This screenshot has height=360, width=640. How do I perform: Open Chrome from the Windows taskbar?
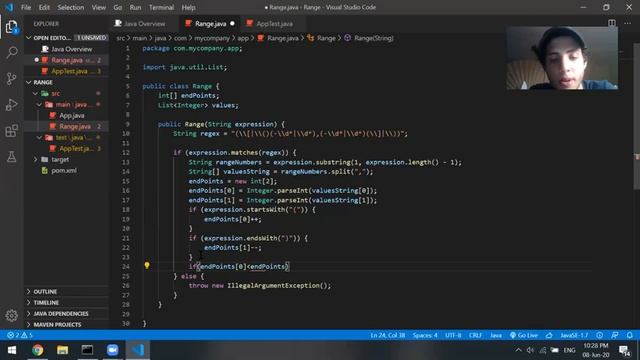point(38,350)
